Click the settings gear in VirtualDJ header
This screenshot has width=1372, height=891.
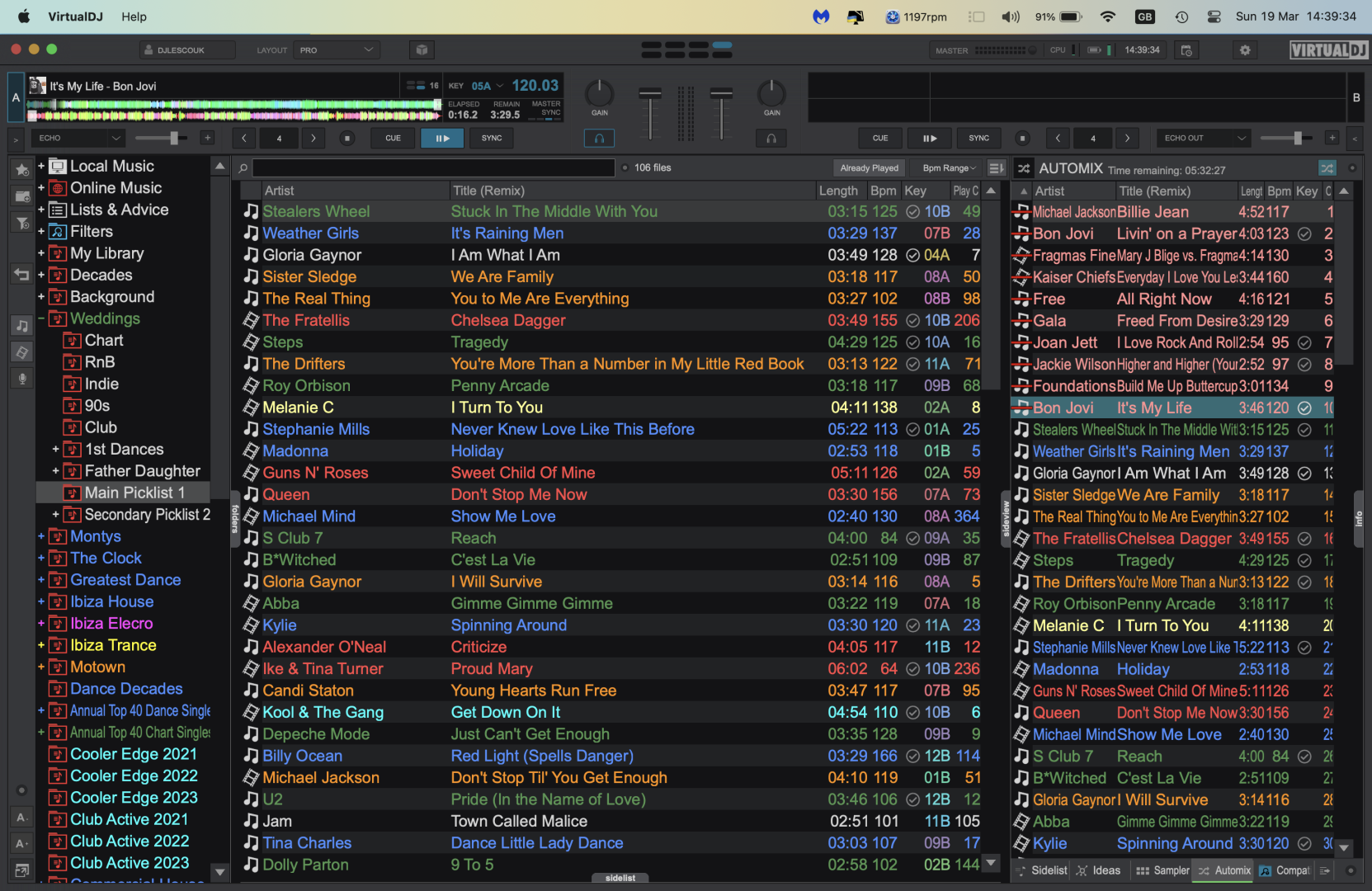click(x=1245, y=50)
